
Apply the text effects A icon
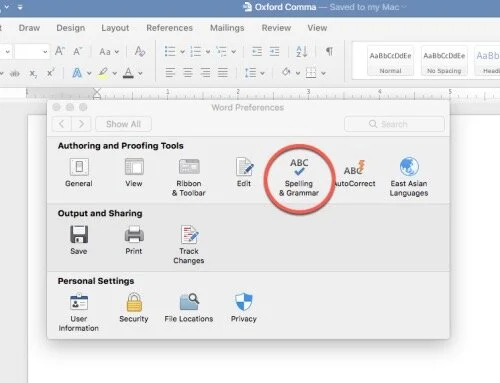(77, 73)
